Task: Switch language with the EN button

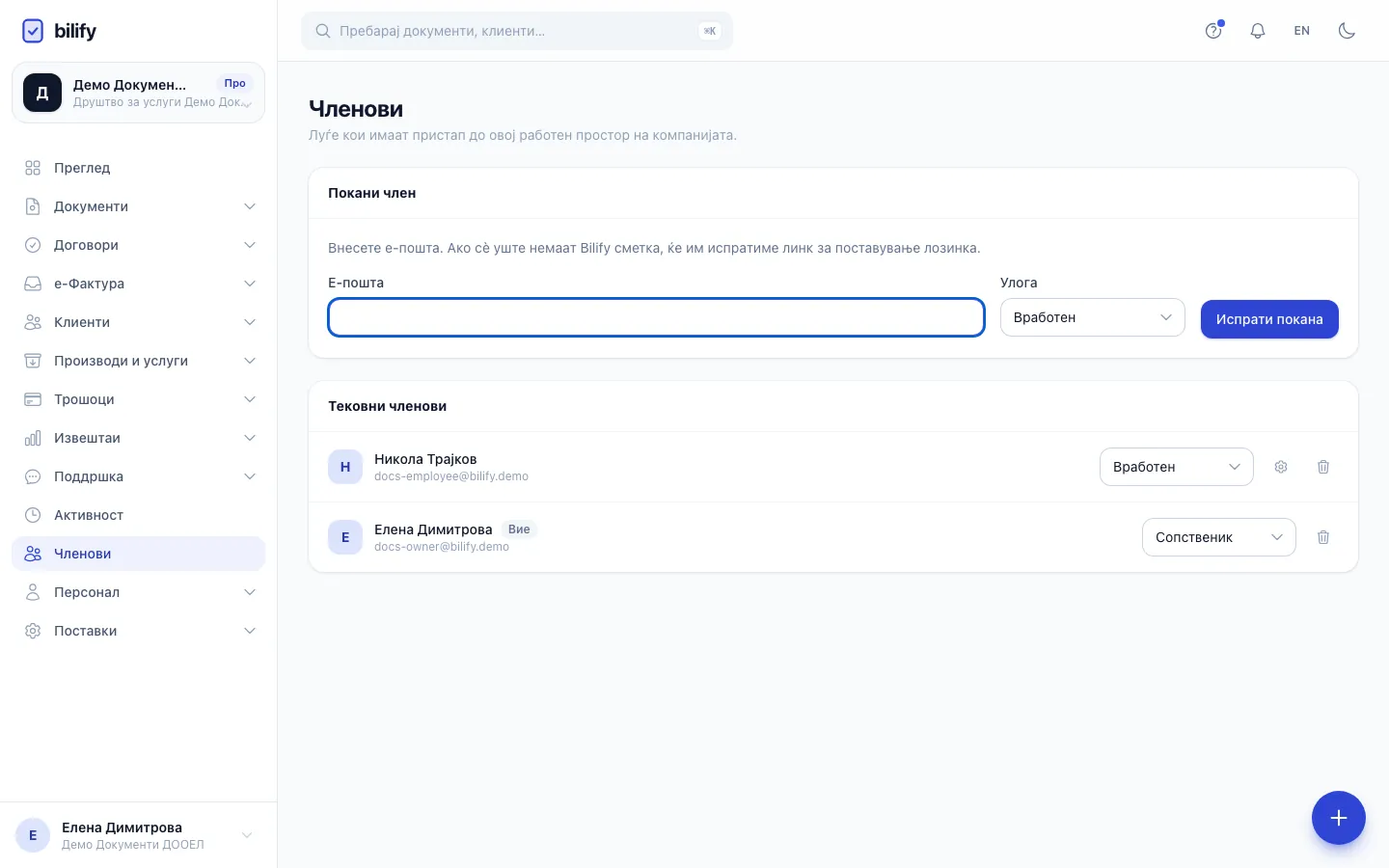Action: (1302, 31)
